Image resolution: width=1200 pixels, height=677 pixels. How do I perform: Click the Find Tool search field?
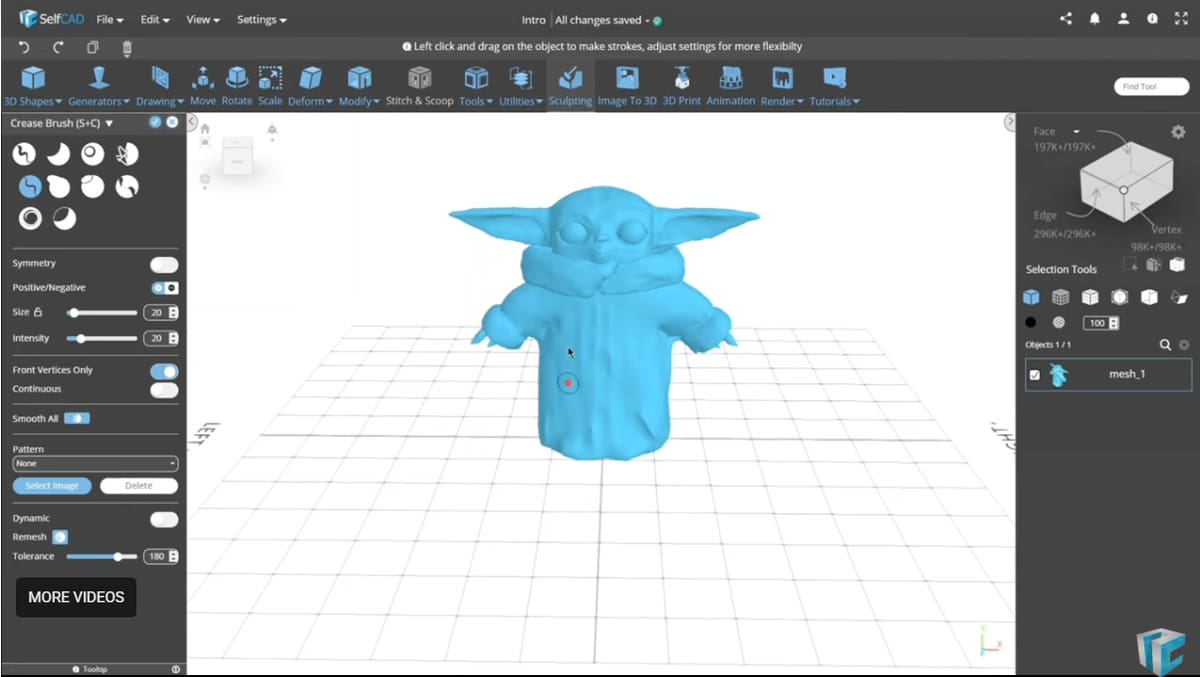(x=1151, y=87)
